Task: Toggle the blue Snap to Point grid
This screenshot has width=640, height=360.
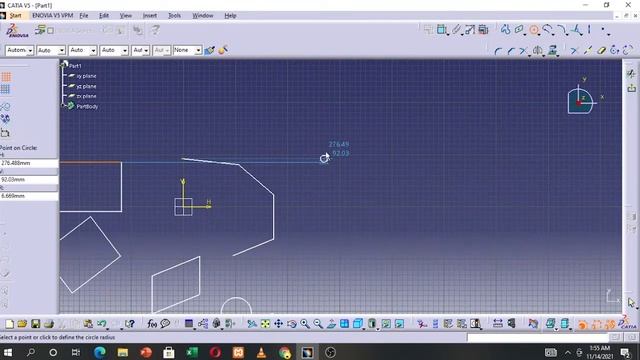Action: (5, 89)
